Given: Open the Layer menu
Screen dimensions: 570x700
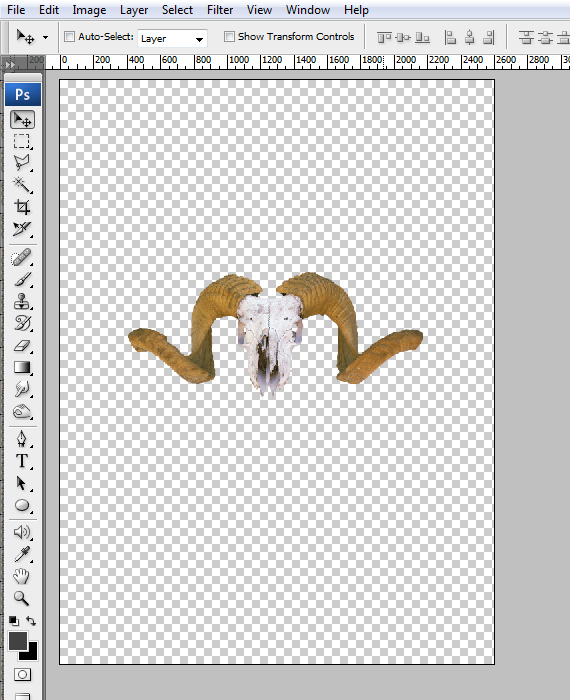Looking at the screenshot, I should click(x=134, y=10).
